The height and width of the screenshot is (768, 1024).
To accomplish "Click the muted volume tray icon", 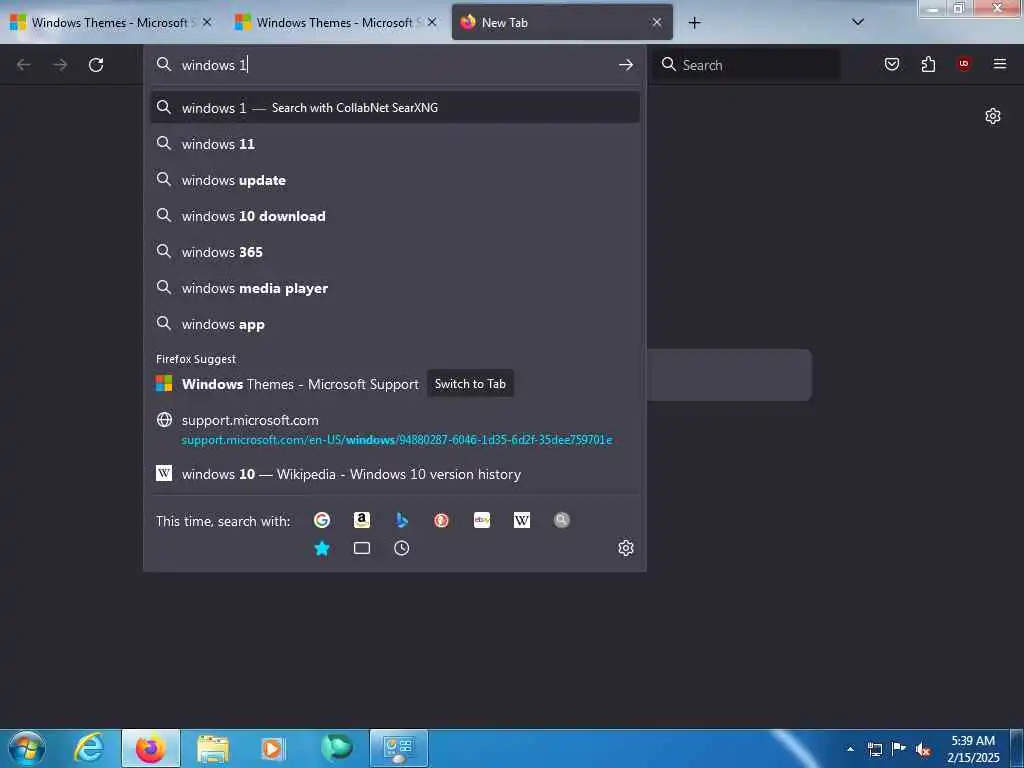I will tap(923, 750).
